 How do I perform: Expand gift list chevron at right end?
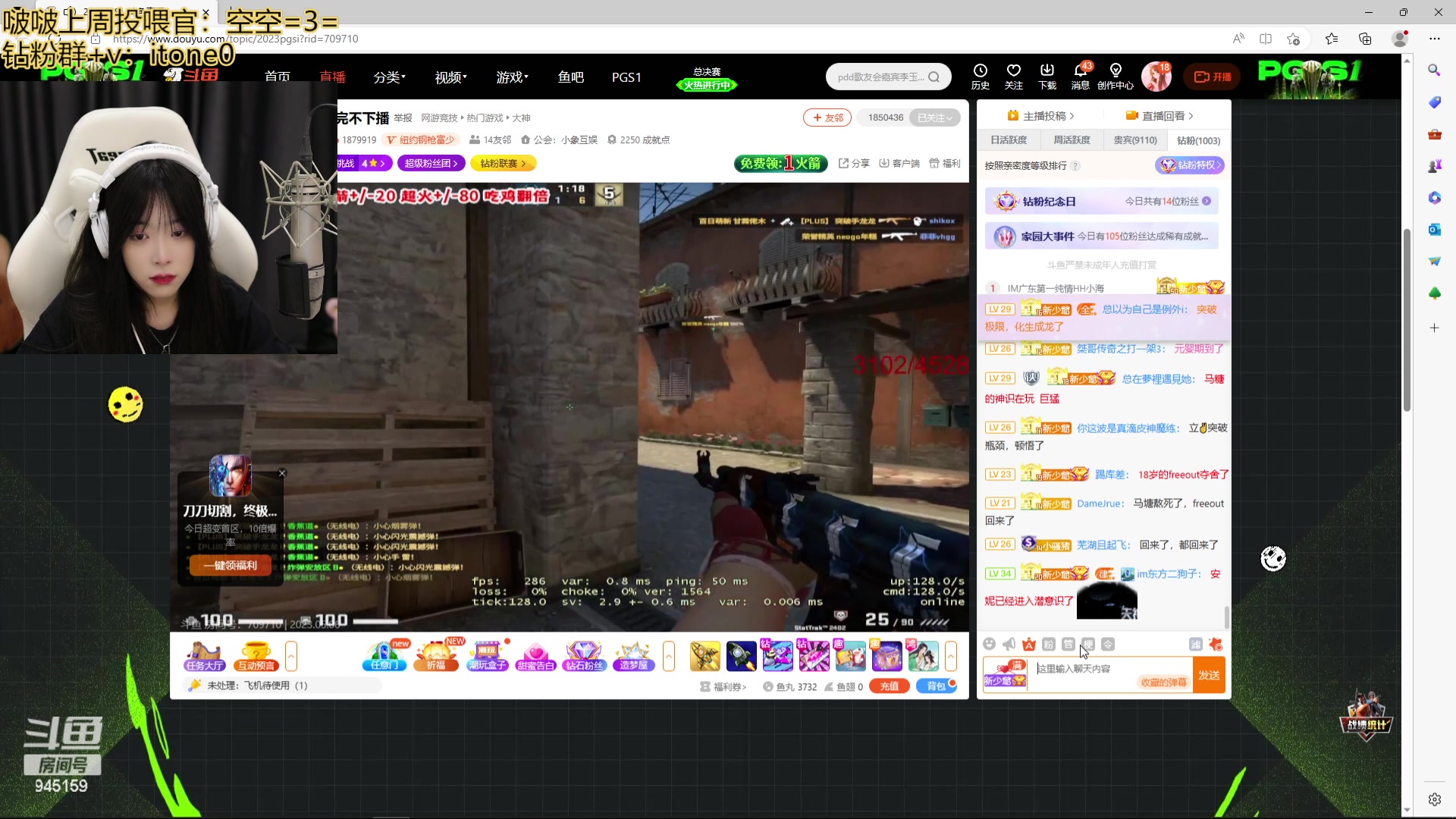951,656
